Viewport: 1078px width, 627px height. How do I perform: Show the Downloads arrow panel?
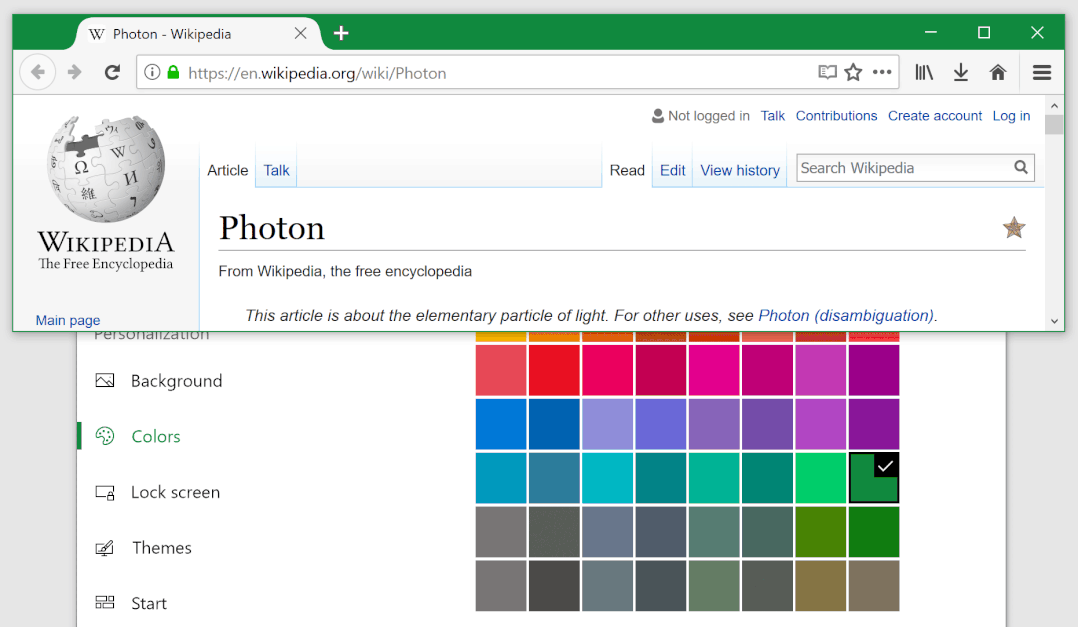961,72
